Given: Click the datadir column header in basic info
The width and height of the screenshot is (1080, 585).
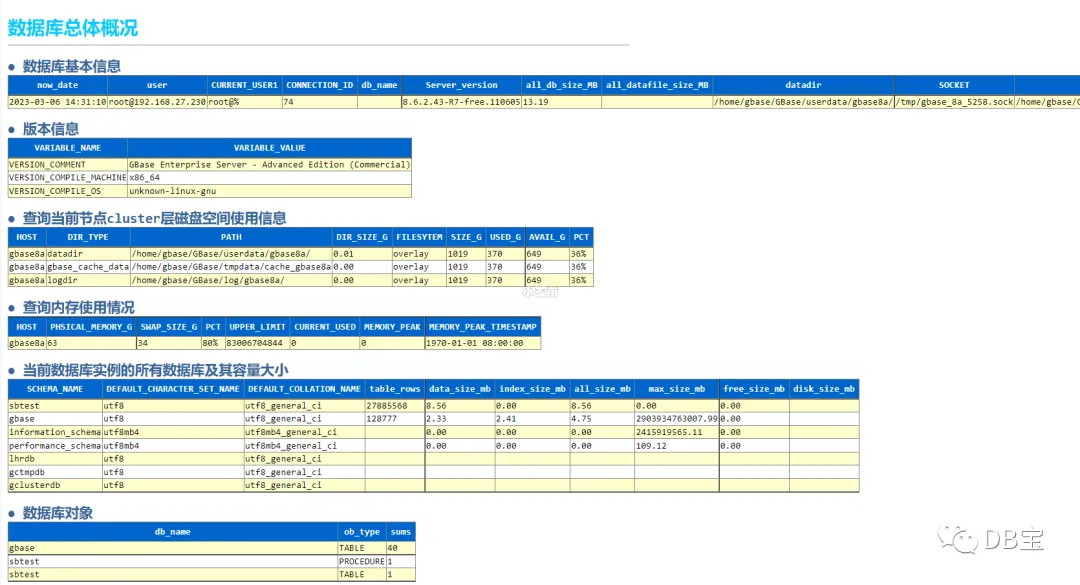Looking at the screenshot, I should pos(803,85).
